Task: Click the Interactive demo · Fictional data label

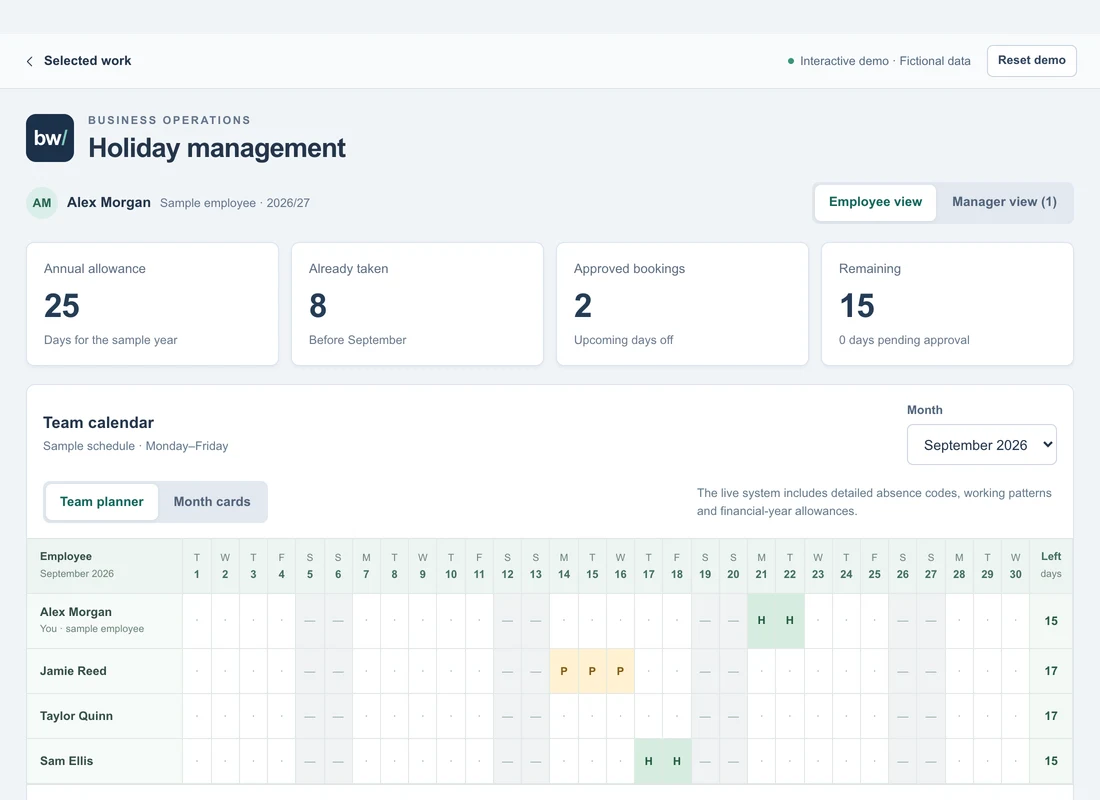Action: tap(885, 61)
